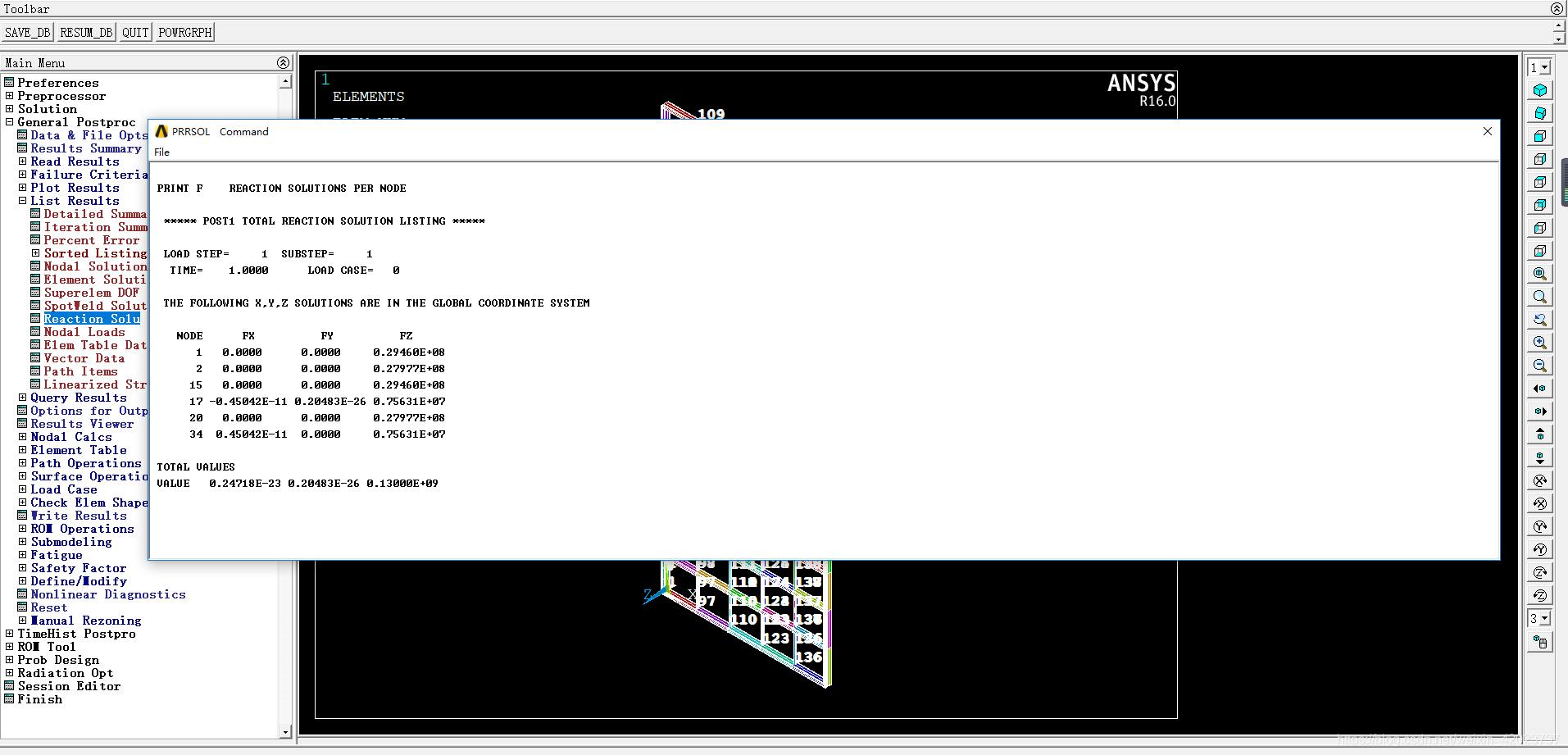1568x755 pixels.
Task: Rotate model clockwise about Y axis
Action: pos(1539,526)
